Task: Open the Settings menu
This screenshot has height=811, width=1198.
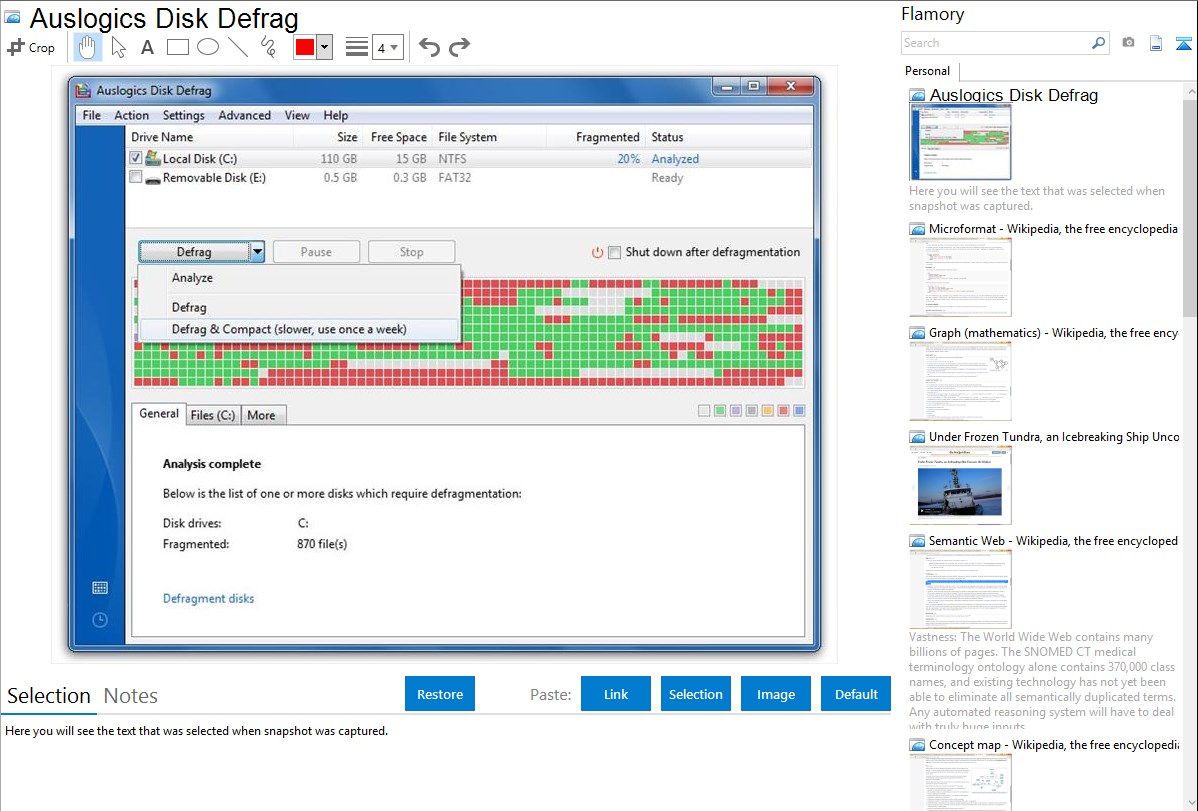Action: pyautogui.click(x=183, y=115)
